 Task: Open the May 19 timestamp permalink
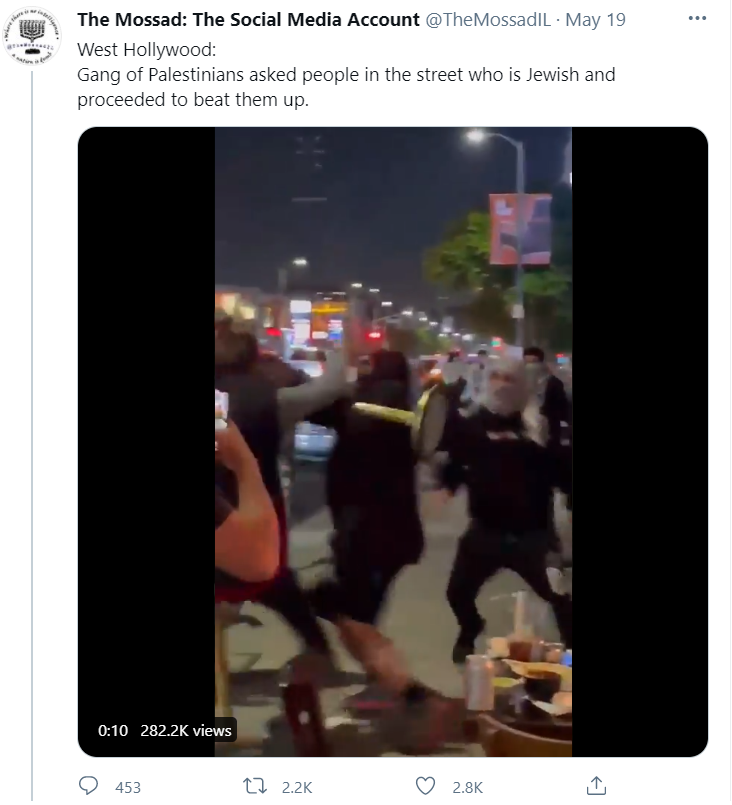point(595,20)
